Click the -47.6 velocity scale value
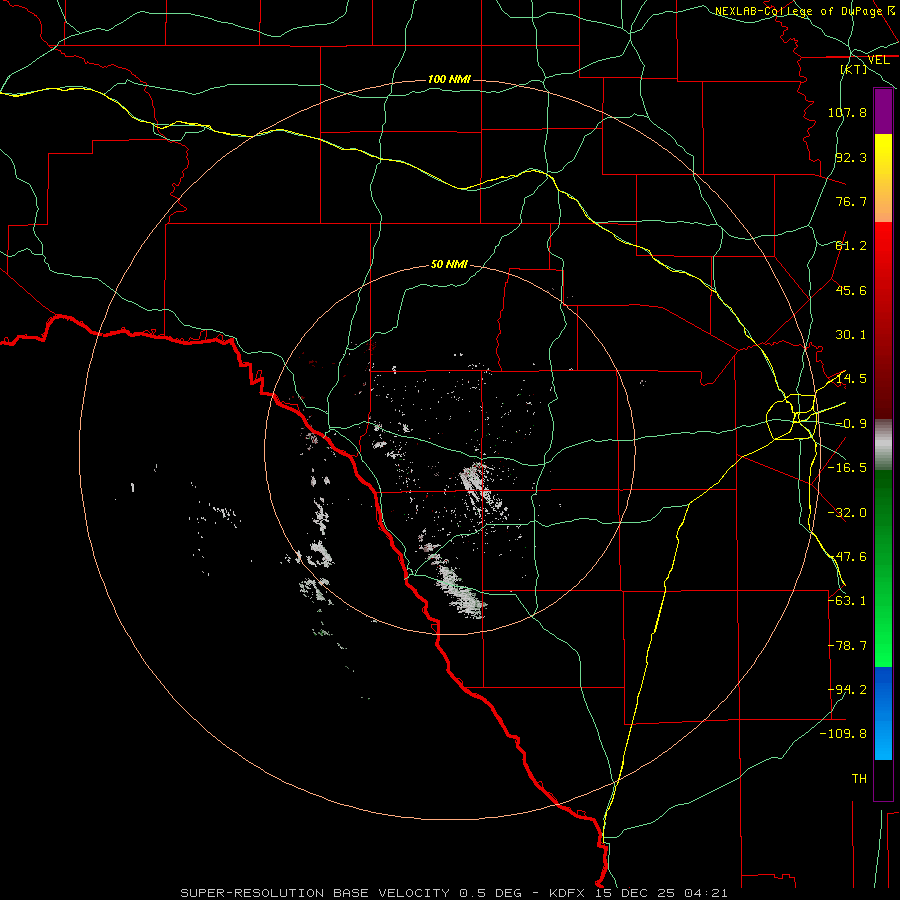Viewport: 900px width, 900px height. coord(847,557)
